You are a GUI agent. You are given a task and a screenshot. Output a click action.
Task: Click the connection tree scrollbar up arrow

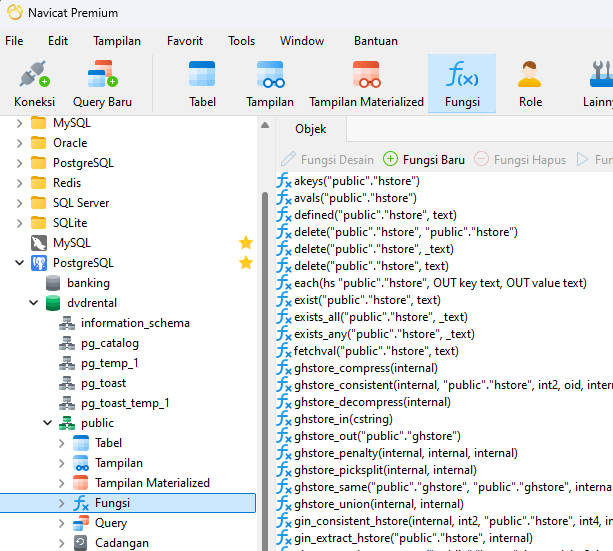coord(265,125)
